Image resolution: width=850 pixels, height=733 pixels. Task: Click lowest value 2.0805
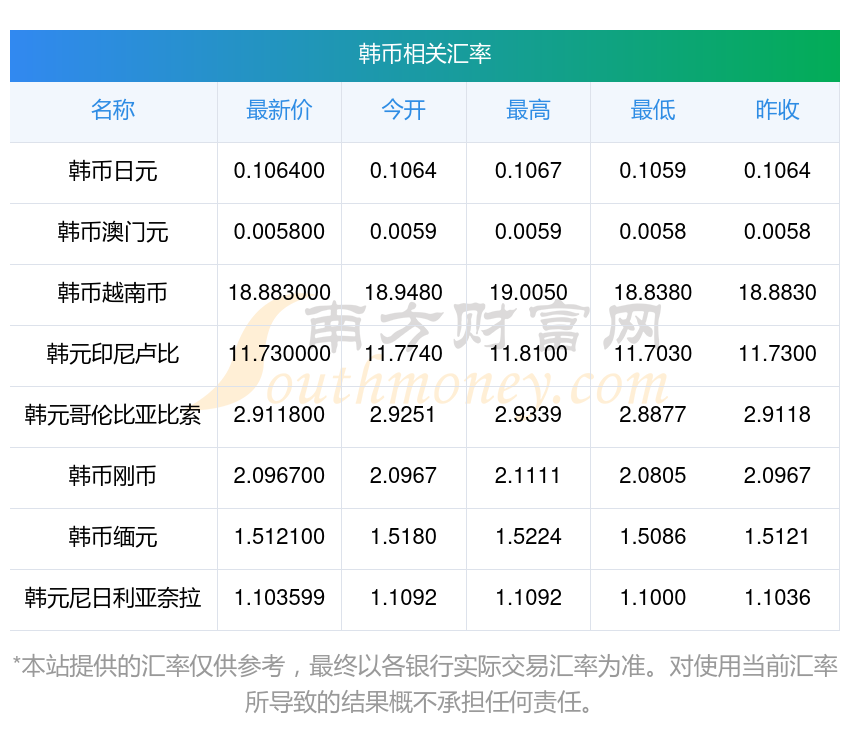click(x=653, y=476)
